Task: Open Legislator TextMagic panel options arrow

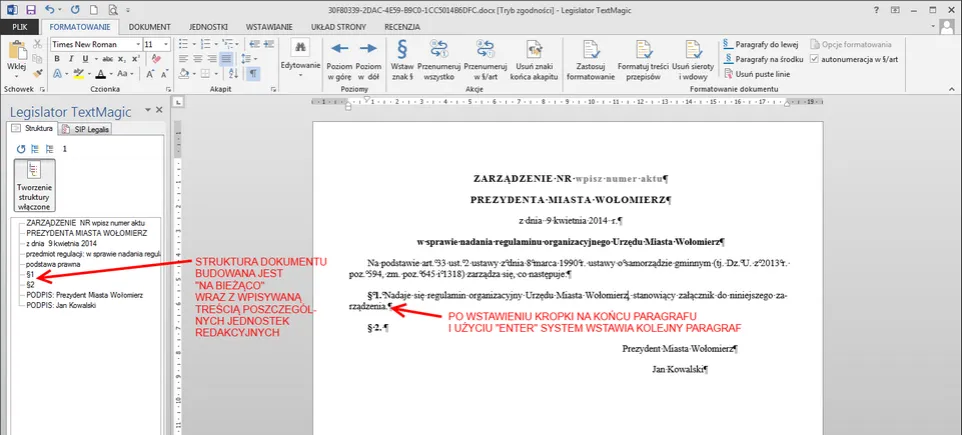Action: (x=147, y=110)
